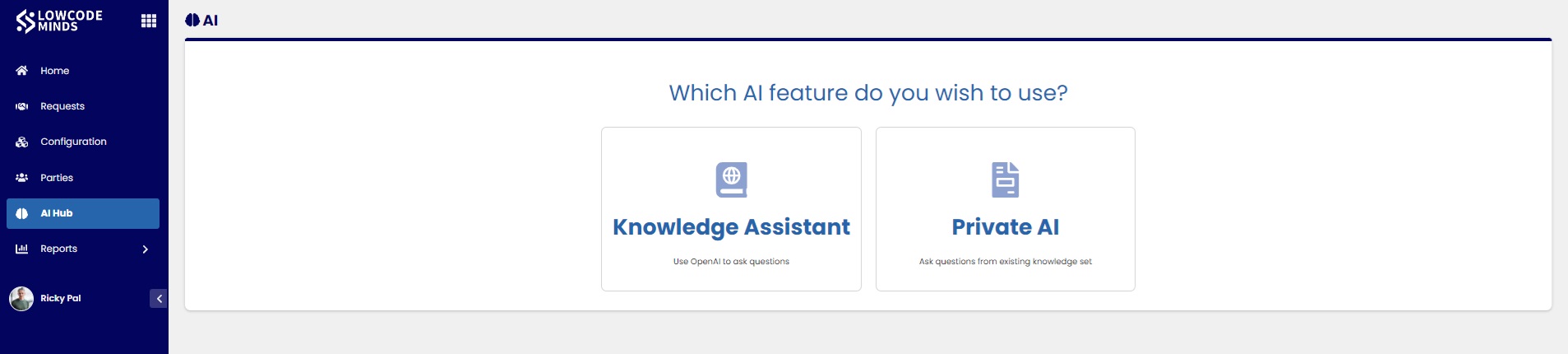Screen dimensions: 1568x354
Task: Click the AI Hub brain icon
Action: coord(22,213)
